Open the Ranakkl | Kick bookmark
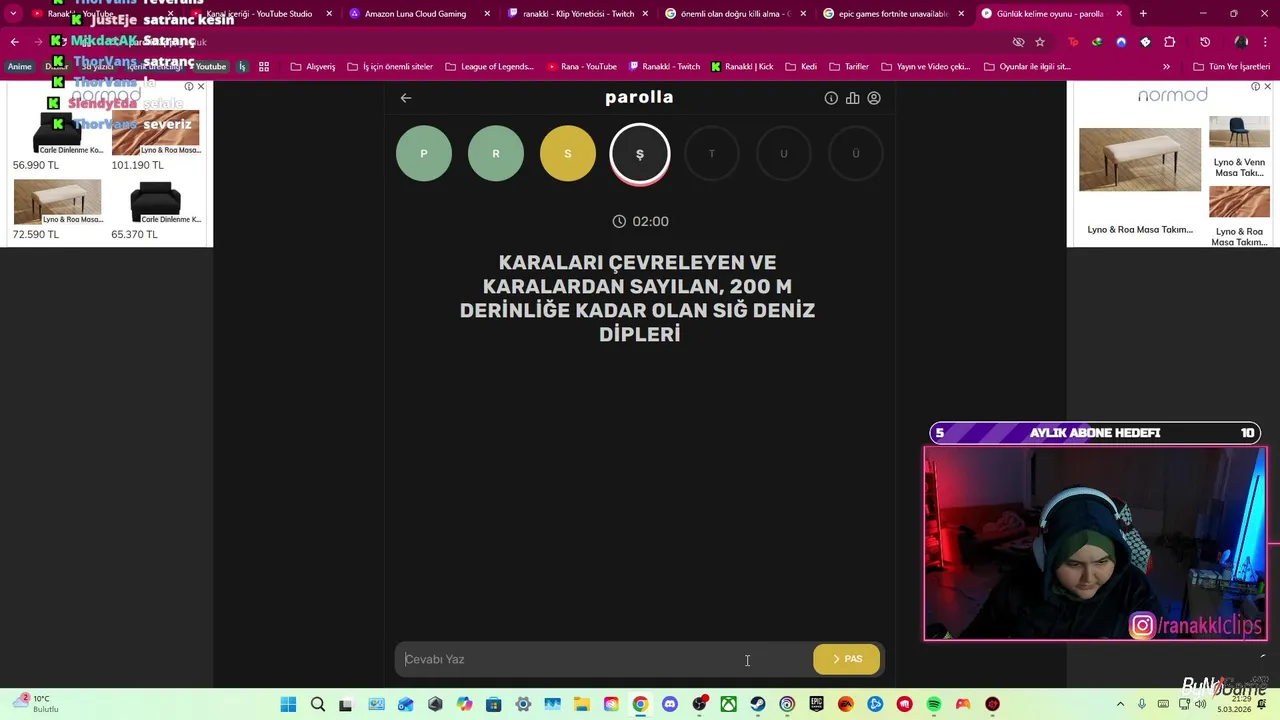The height and width of the screenshot is (720, 1280). pos(742,67)
